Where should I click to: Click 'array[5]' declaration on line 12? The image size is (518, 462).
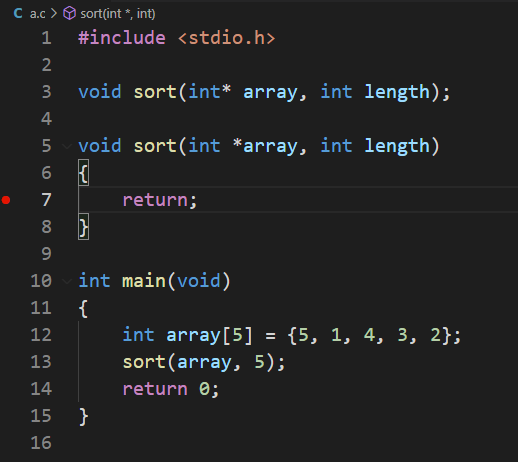[x=209, y=335]
